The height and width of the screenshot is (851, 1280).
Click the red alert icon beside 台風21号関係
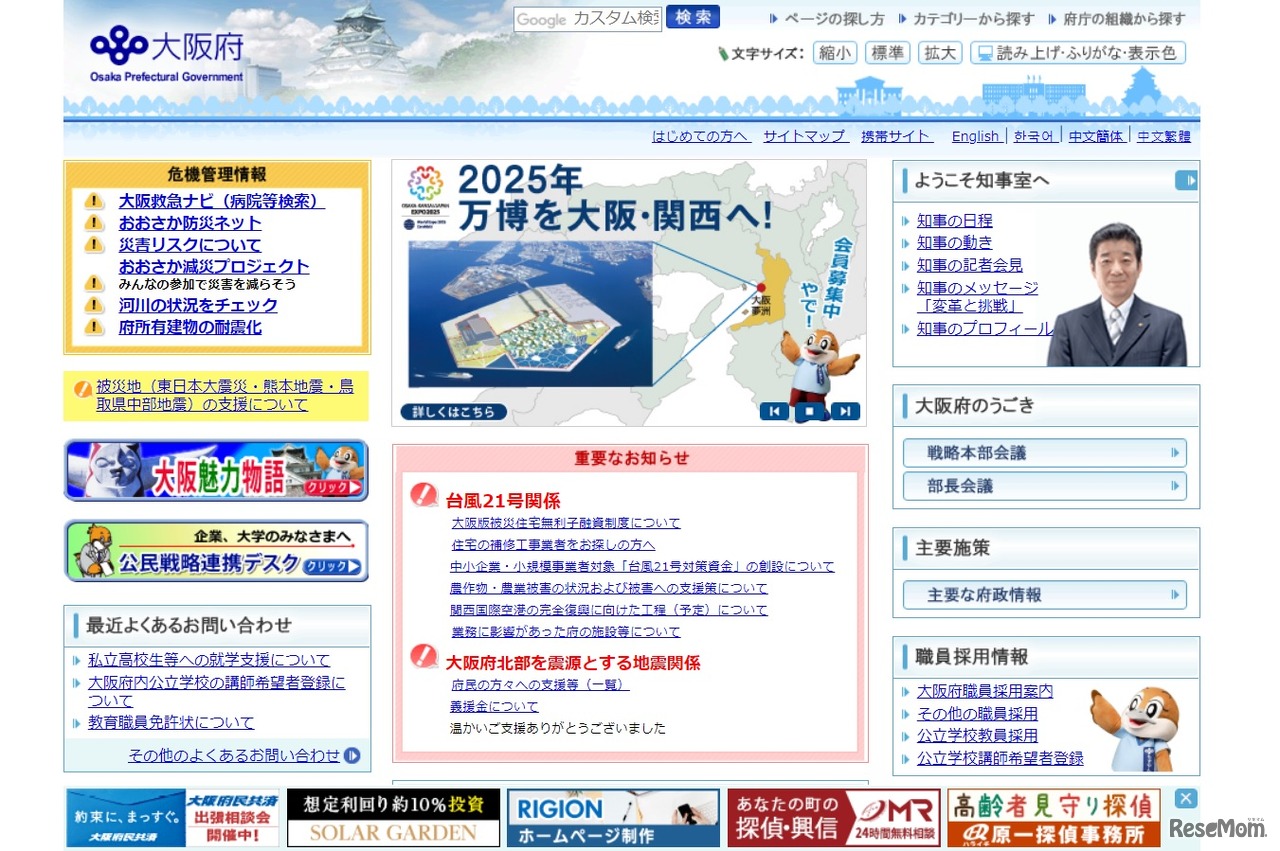coord(421,495)
